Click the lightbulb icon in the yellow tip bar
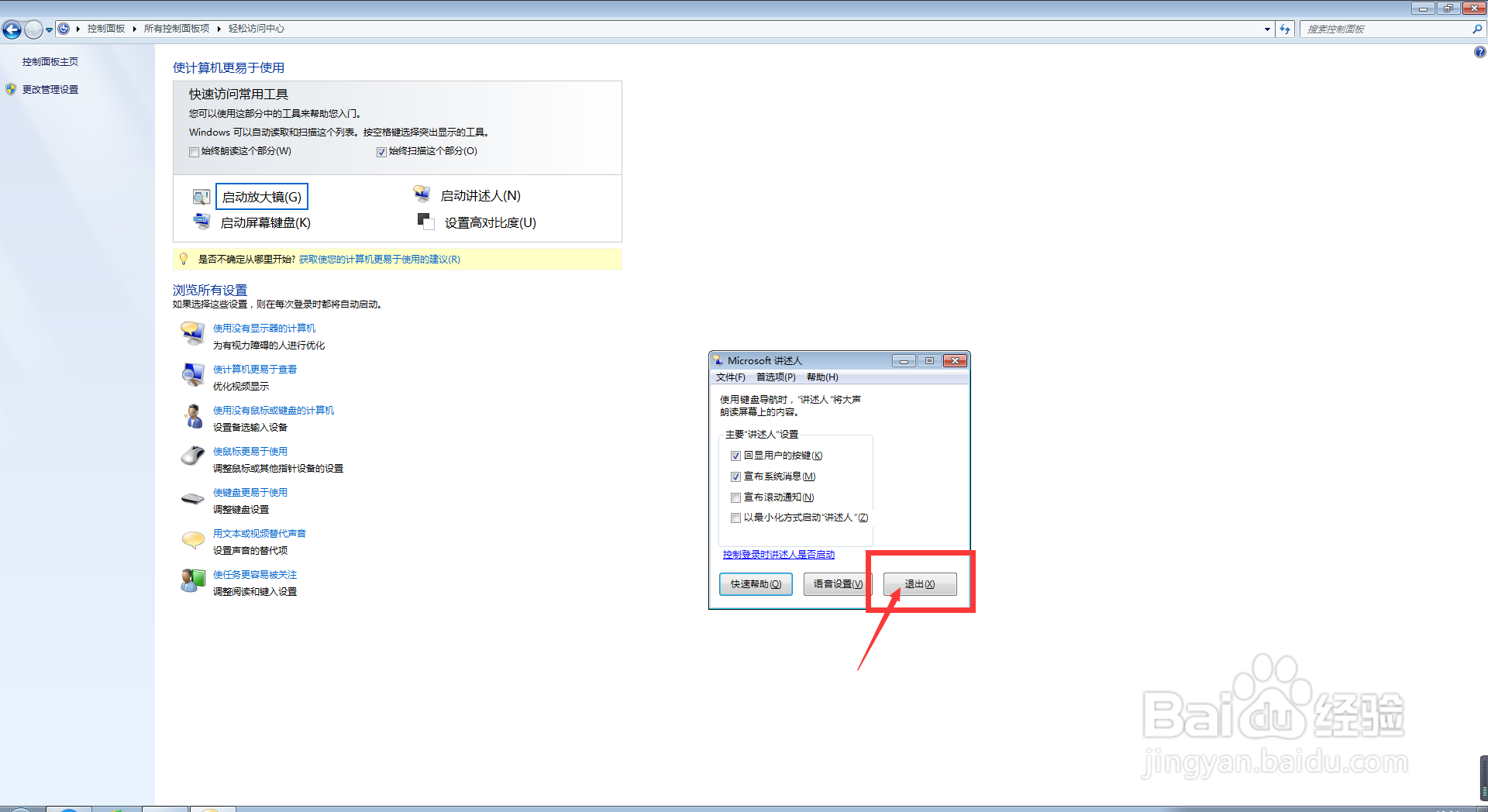Viewport: 1488px width, 812px height. (x=184, y=259)
